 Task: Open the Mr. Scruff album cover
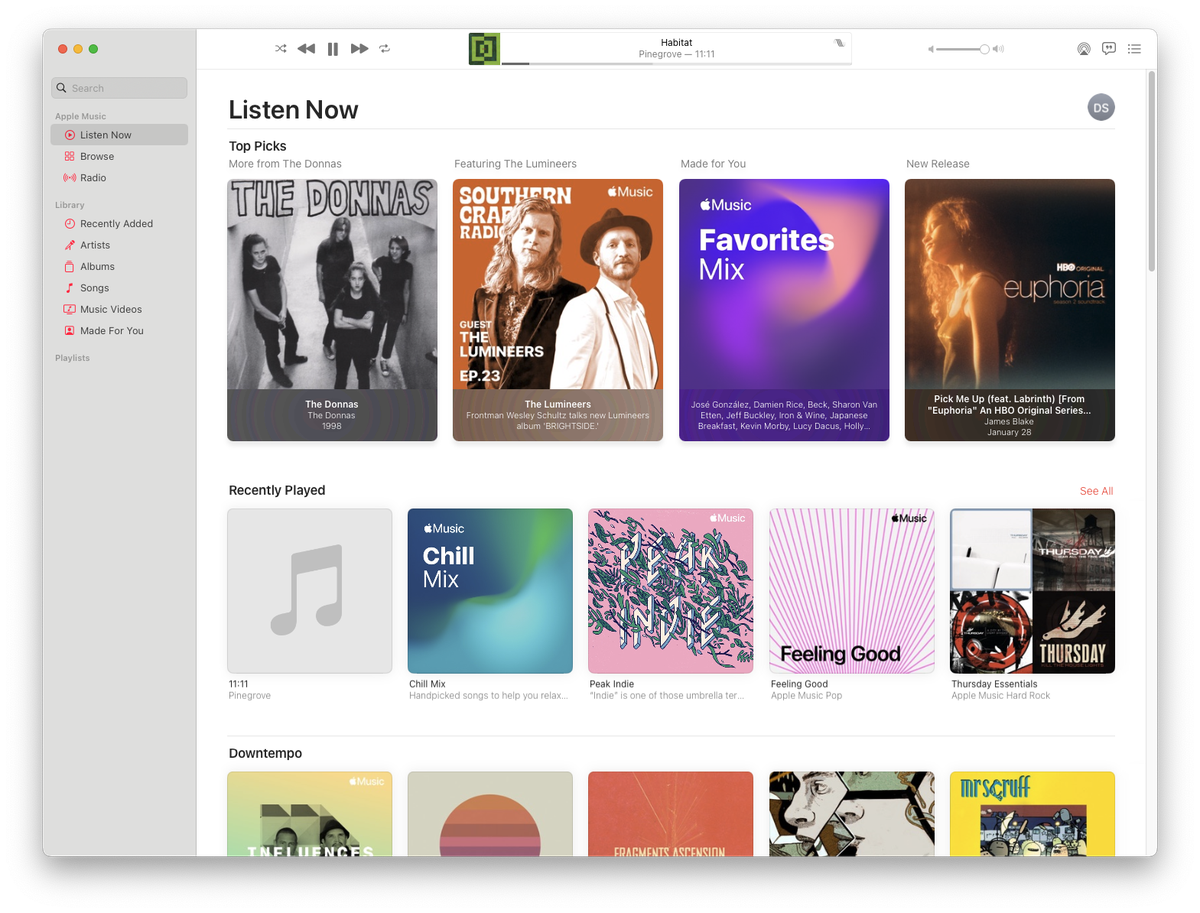pos(1032,814)
